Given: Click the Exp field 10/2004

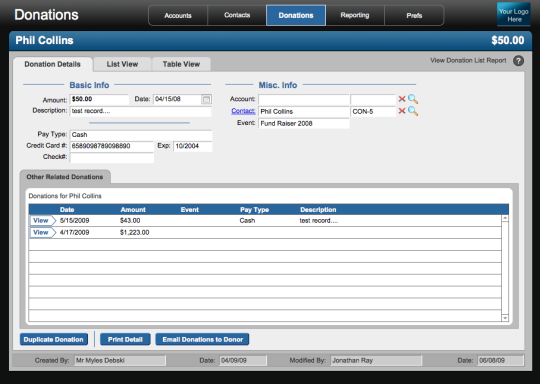Looking at the screenshot, I should [193, 146].
